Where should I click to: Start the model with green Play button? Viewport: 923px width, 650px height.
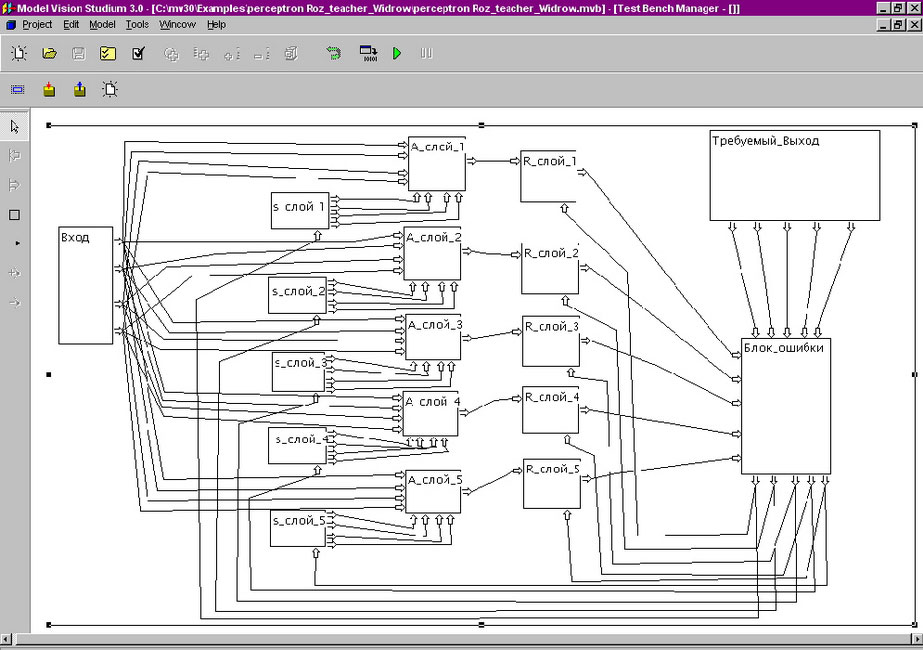[397, 54]
